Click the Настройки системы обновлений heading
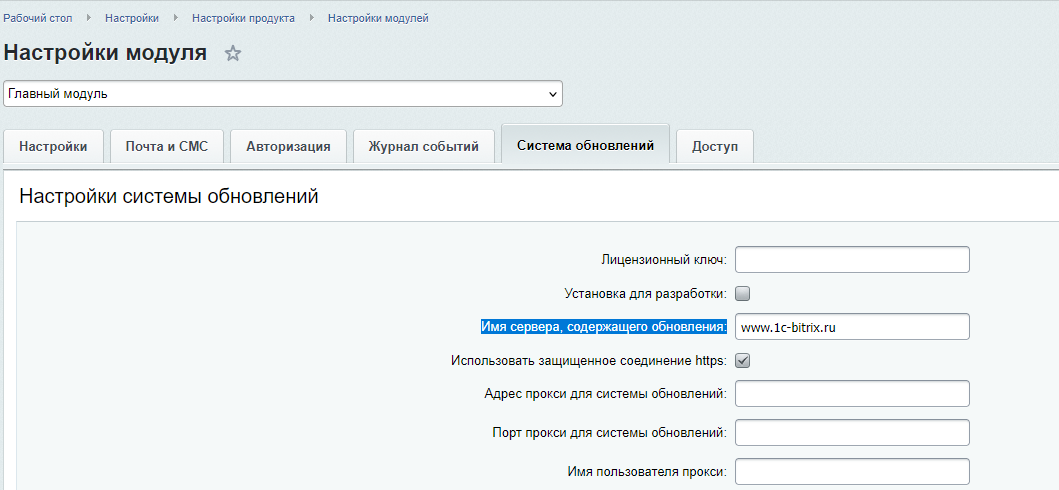 [x=169, y=196]
